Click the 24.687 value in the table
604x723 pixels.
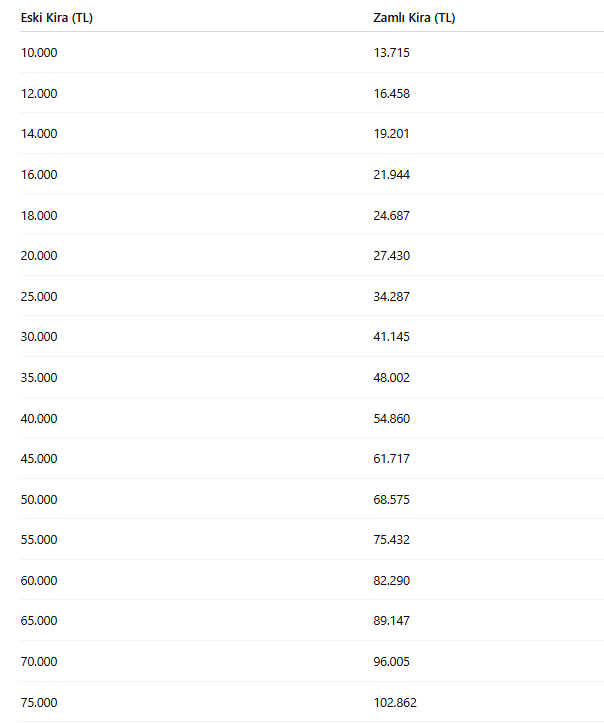pyautogui.click(x=391, y=216)
